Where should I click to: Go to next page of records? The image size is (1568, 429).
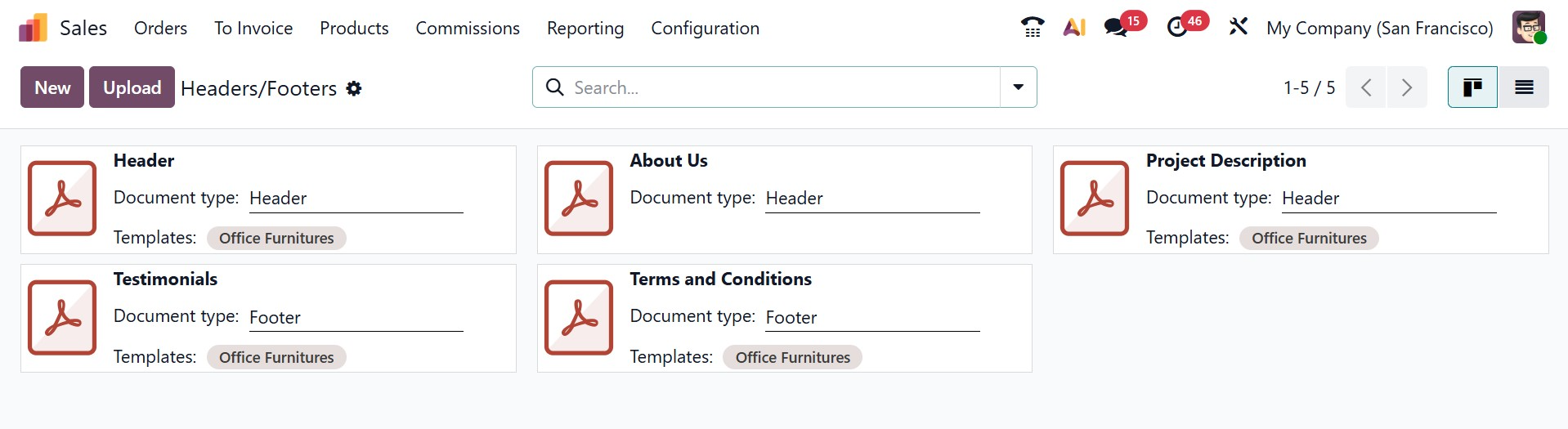[x=1407, y=87]
